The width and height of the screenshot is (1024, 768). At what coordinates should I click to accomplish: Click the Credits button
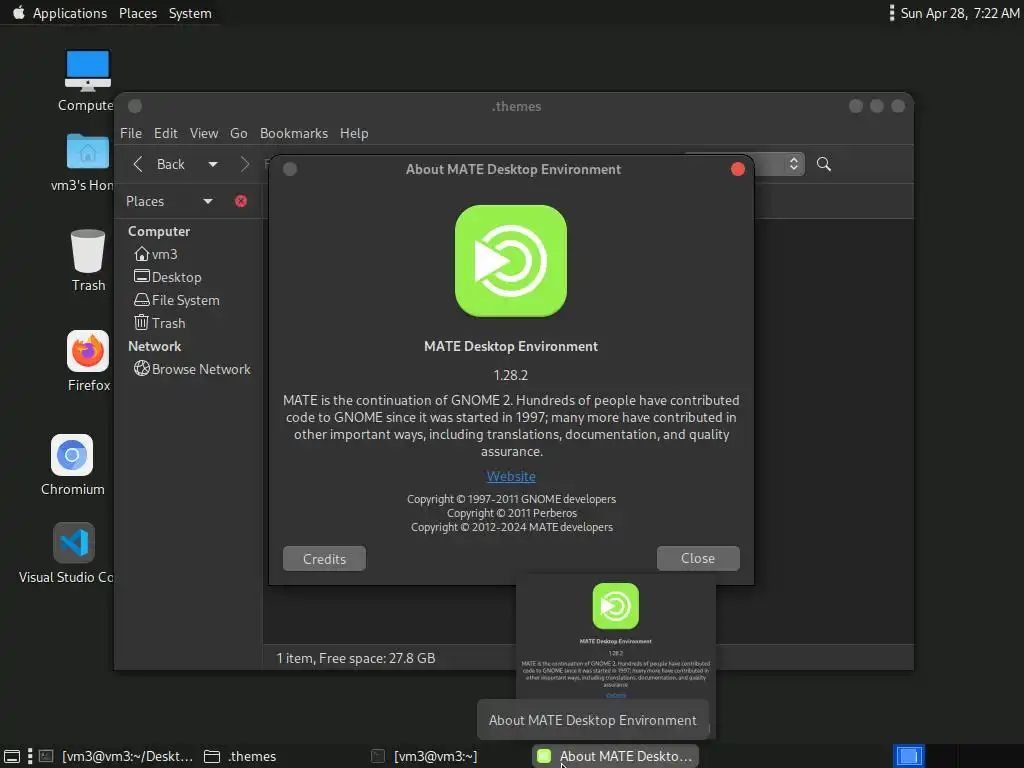click(325, 559)
